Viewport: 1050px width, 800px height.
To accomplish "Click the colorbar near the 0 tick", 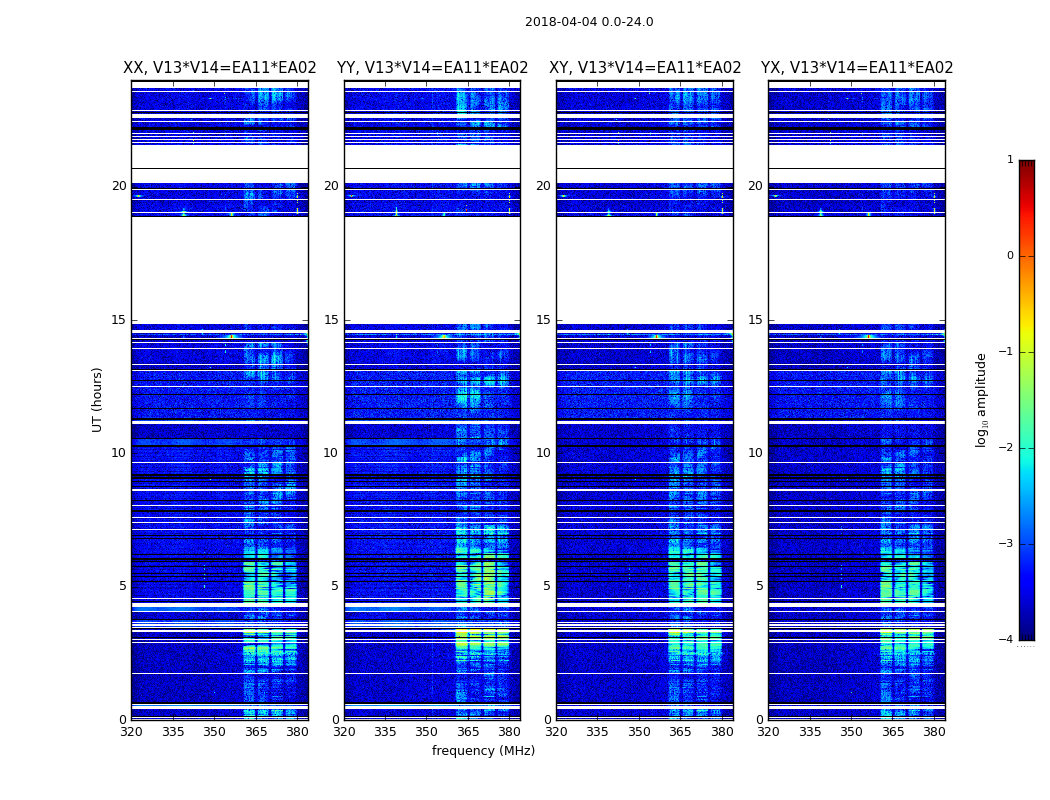I will coord(1027,256).
